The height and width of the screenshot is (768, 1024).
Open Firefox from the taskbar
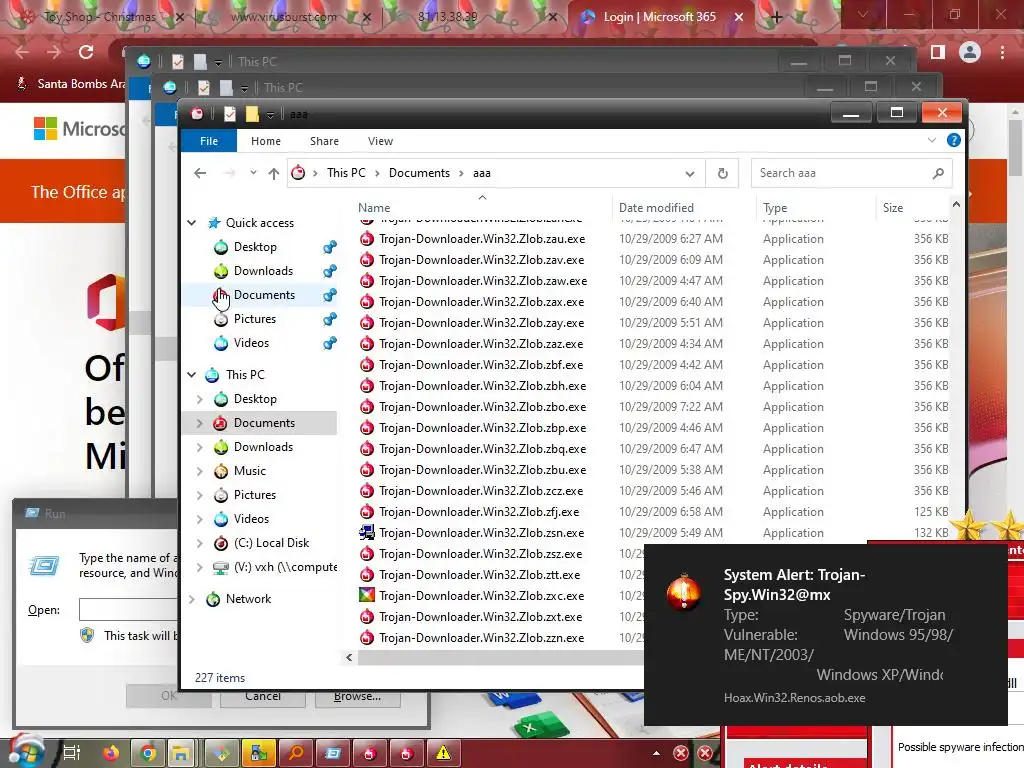(x=112, y=753)
